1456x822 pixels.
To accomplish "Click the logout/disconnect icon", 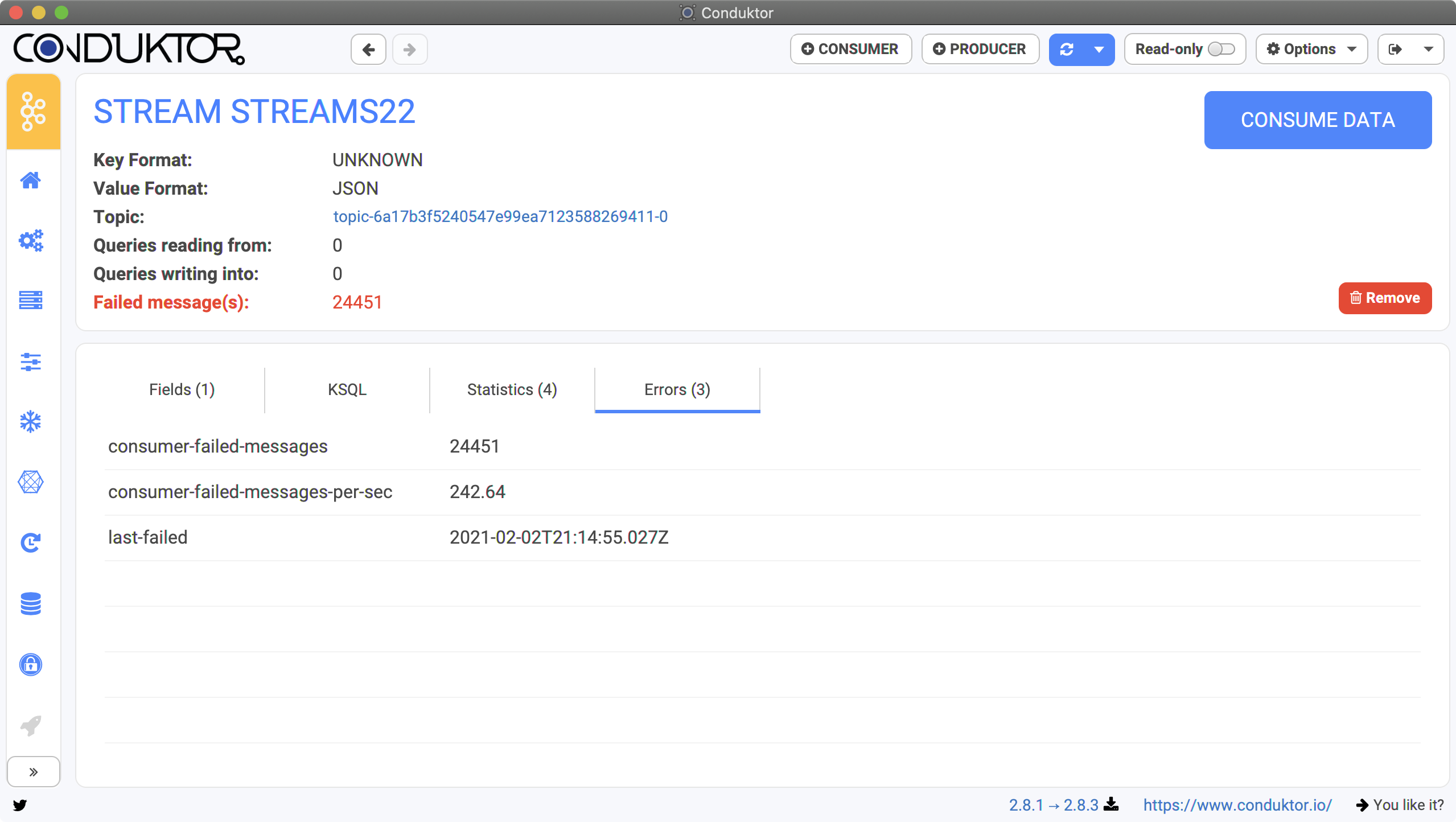I will 1396,50.
